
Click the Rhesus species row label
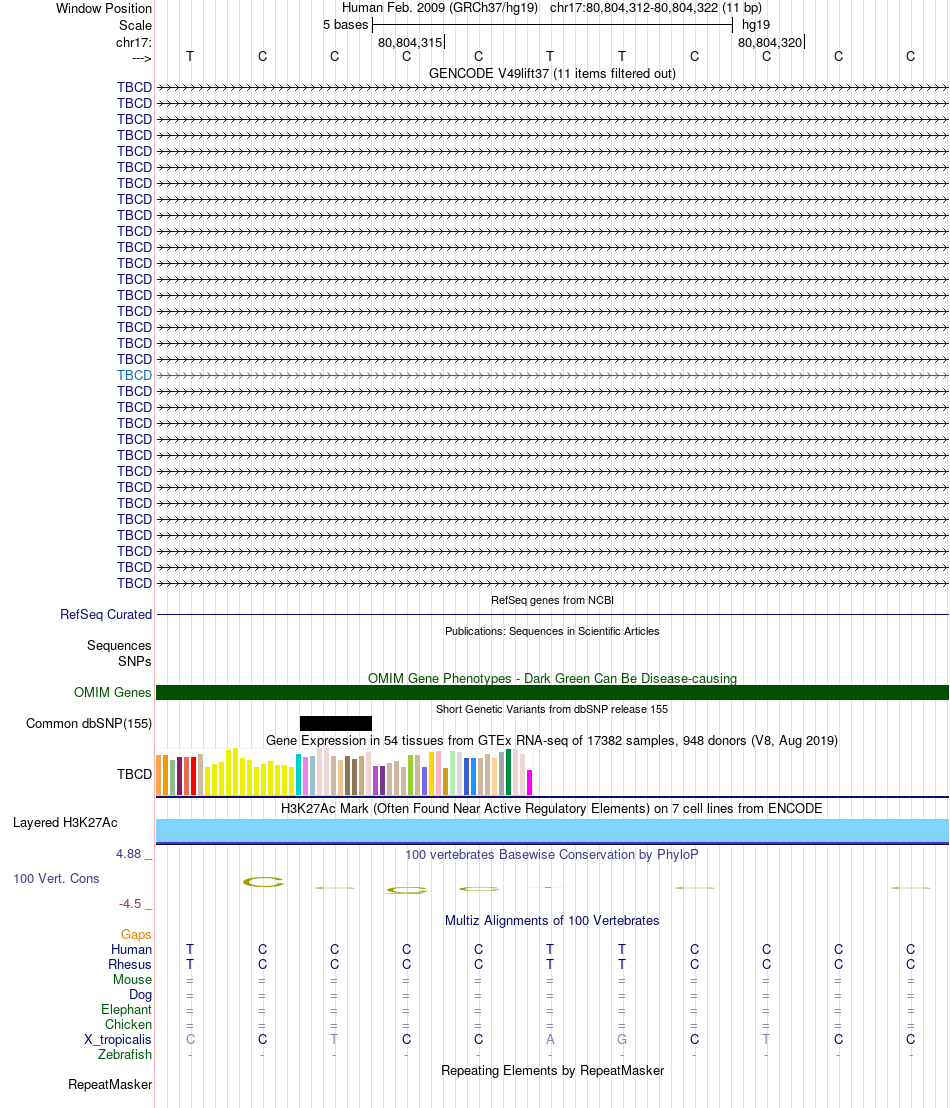[x=130, y=965]
